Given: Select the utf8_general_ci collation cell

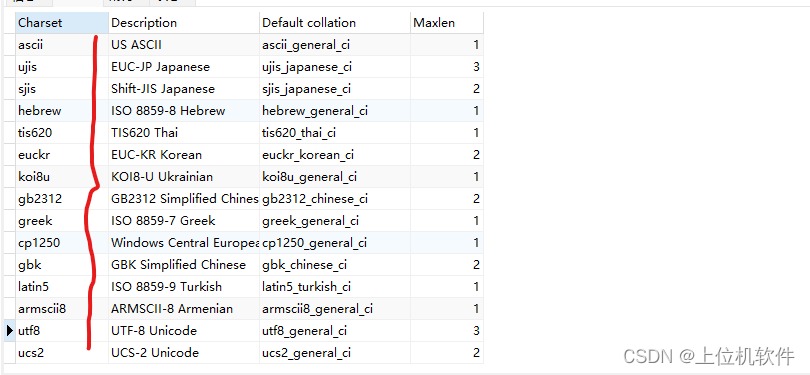Looking at the screenshot, I should [x=335, y=331].
